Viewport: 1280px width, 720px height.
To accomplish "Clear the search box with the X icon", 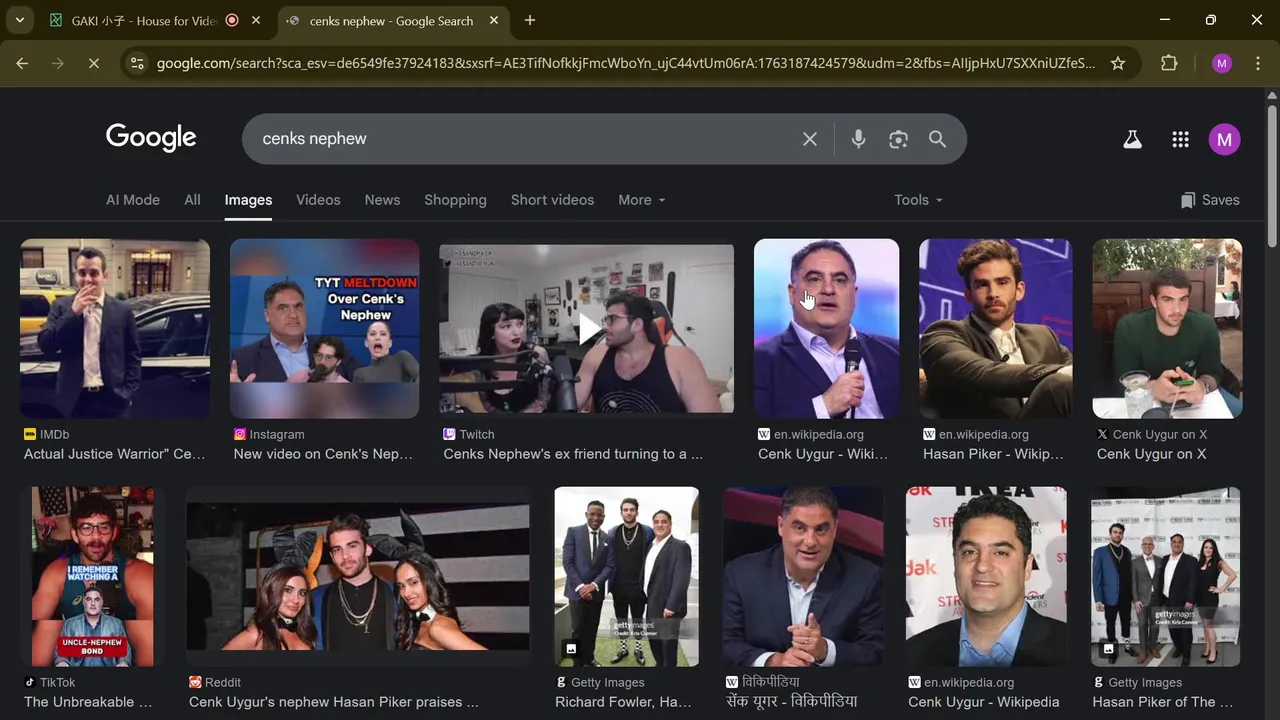I will [810, 139].
